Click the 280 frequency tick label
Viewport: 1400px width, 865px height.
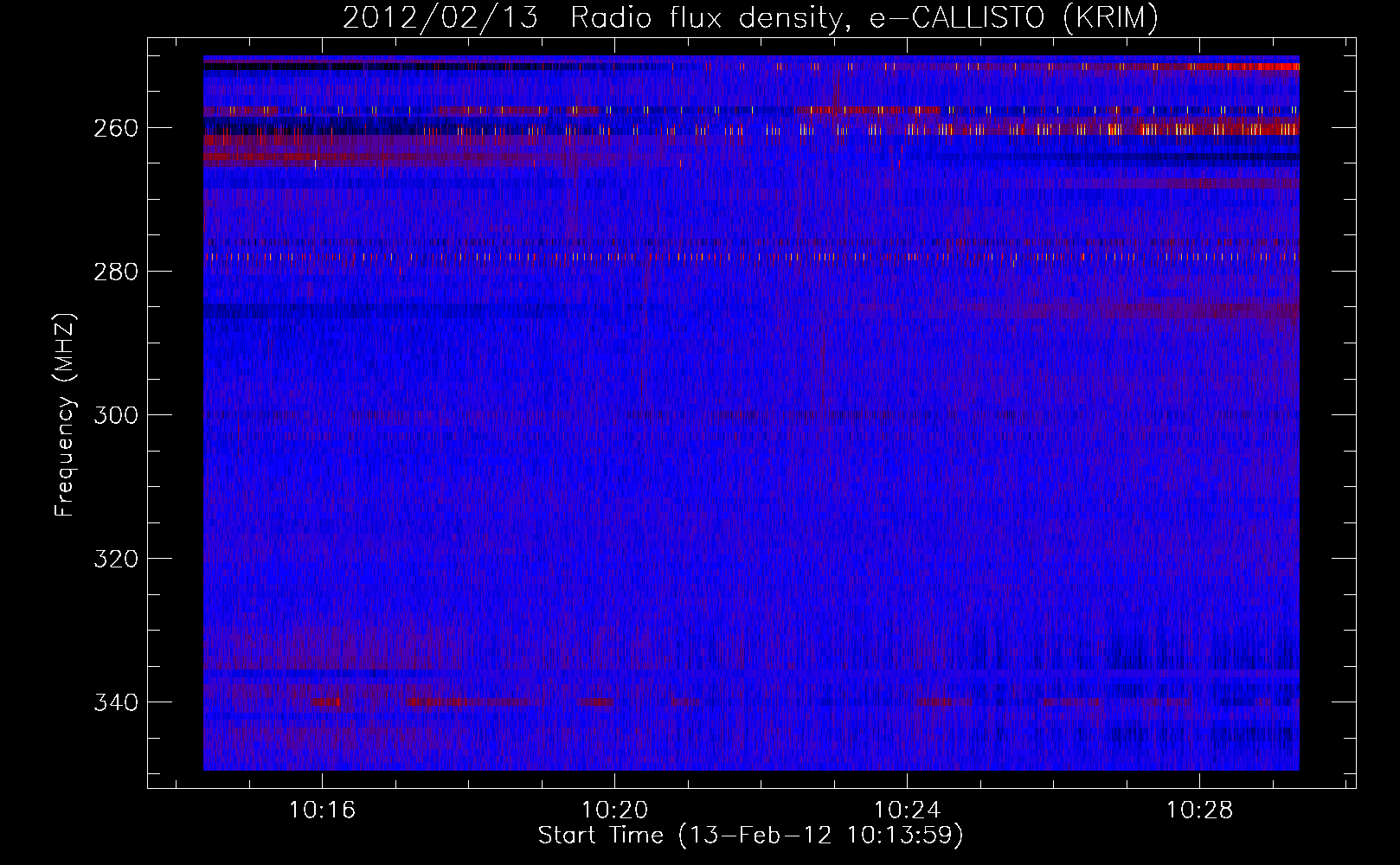coord(116,272)
